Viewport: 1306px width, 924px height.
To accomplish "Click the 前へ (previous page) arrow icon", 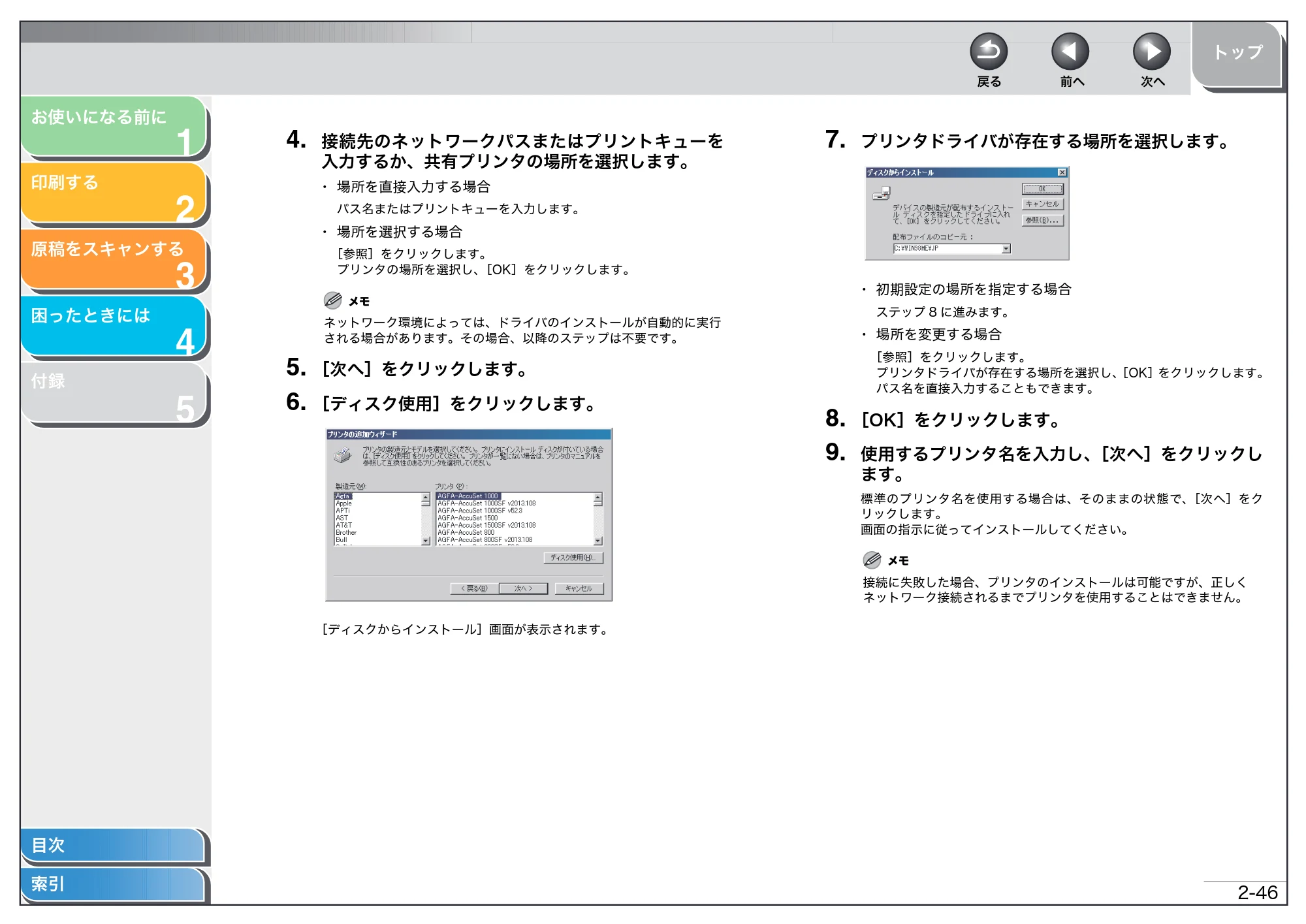I will pyautogui.click(x=1070, y=52).
